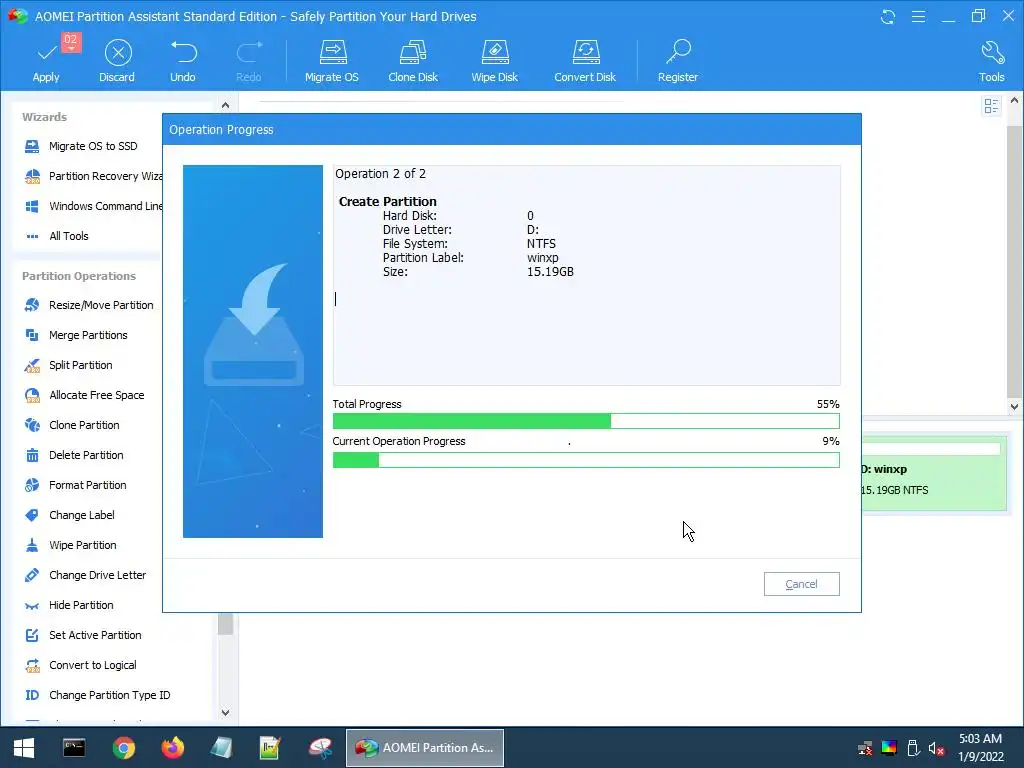The height and width of the screenshot is (768, 1024).
Task: Select Merge Partitions operation
Action: coord(76,335)
